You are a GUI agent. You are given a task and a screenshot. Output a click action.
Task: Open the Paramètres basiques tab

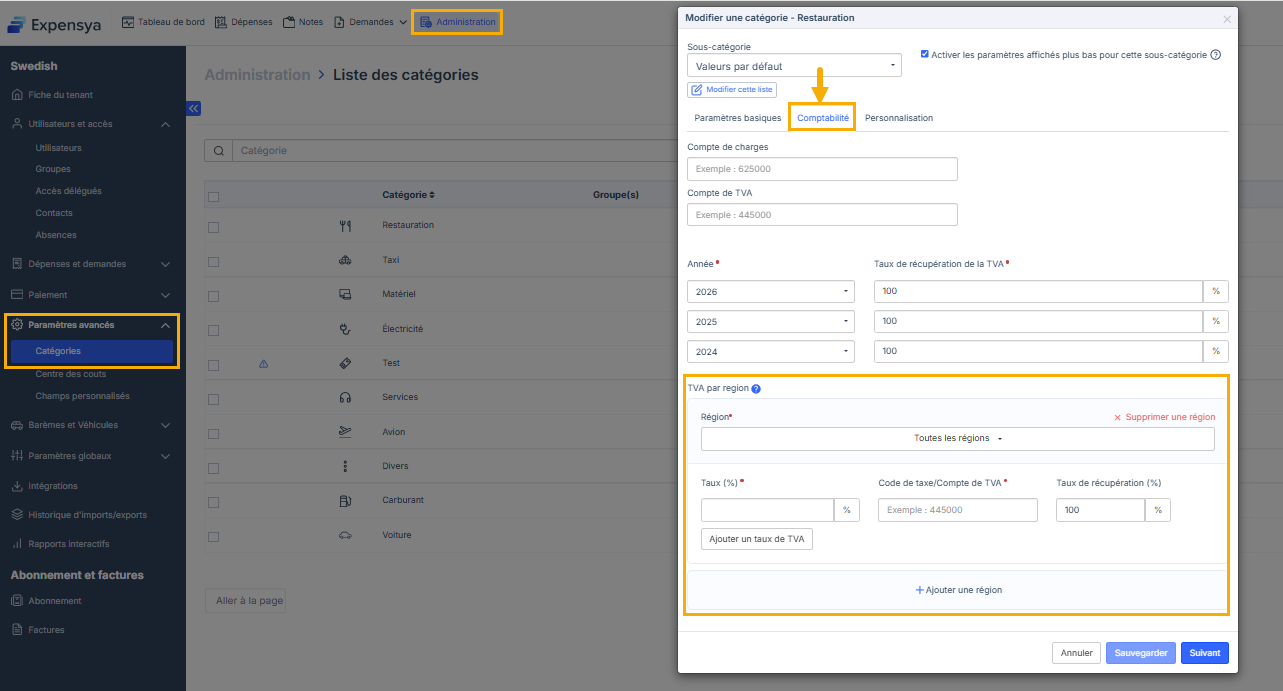737,118
